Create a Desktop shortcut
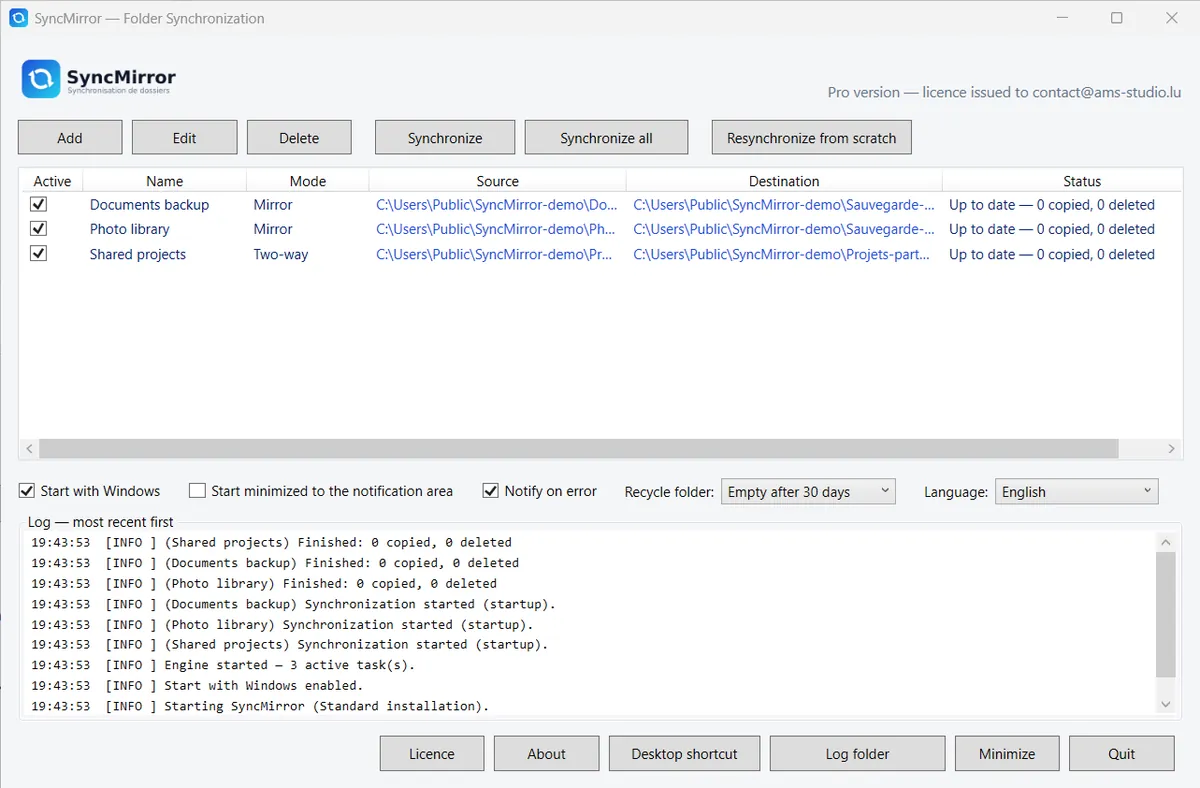 (x=684, y=754)
